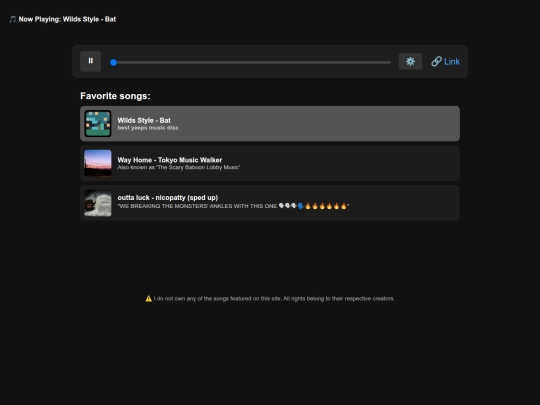Click the blue slider handle
The height and width of the screenshot is (405, 540).
[x=113, y=62]
